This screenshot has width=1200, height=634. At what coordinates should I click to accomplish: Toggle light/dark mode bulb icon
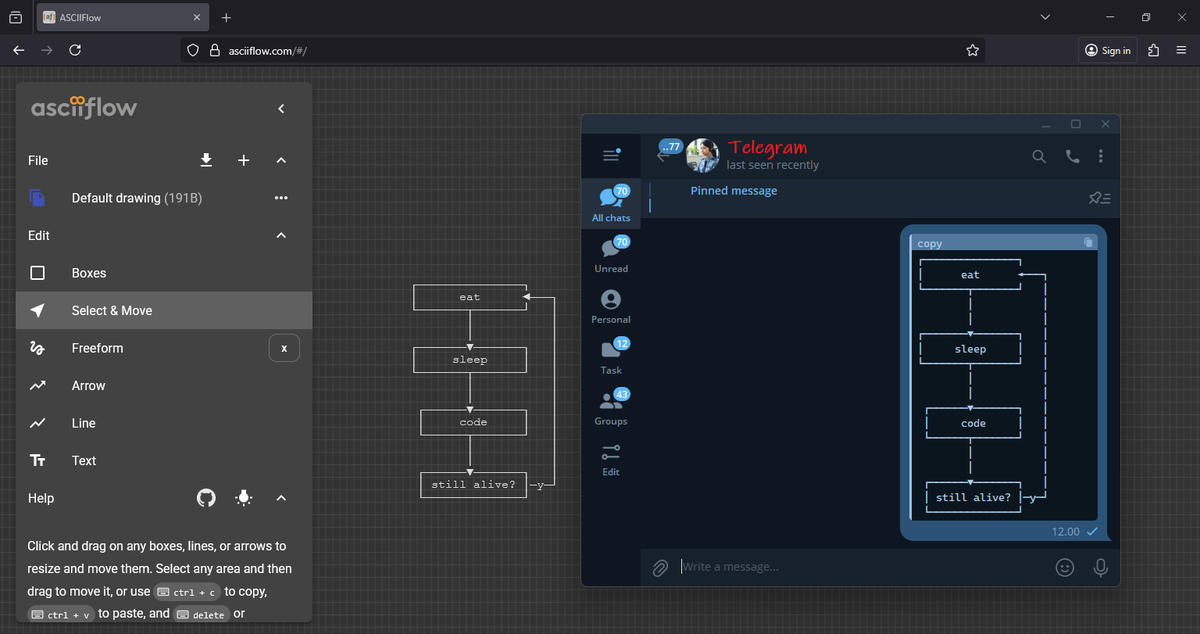(x=244, y=498)
